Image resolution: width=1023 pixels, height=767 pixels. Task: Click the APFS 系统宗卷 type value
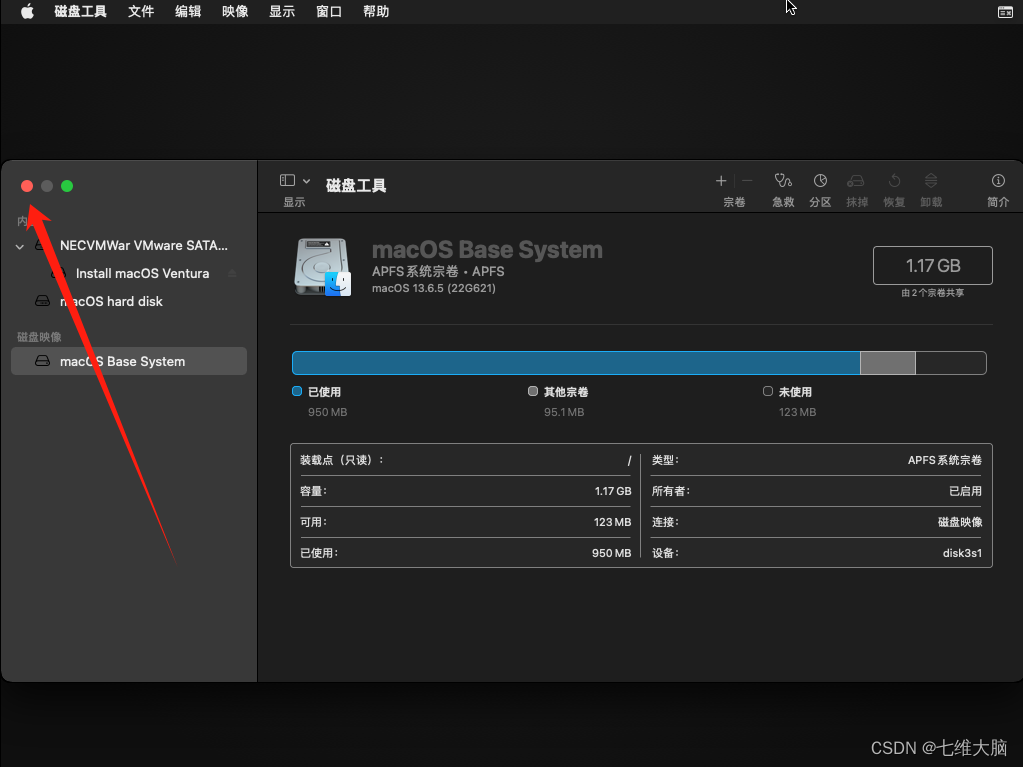point(945,460)
